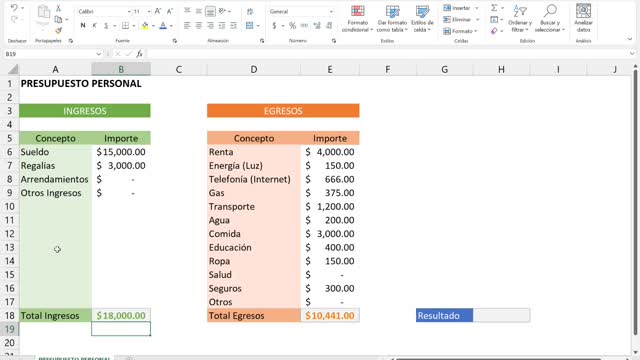Select the Format Painter brush icon
The width and height of the screenshot is (640, 360).
point(58,30)
